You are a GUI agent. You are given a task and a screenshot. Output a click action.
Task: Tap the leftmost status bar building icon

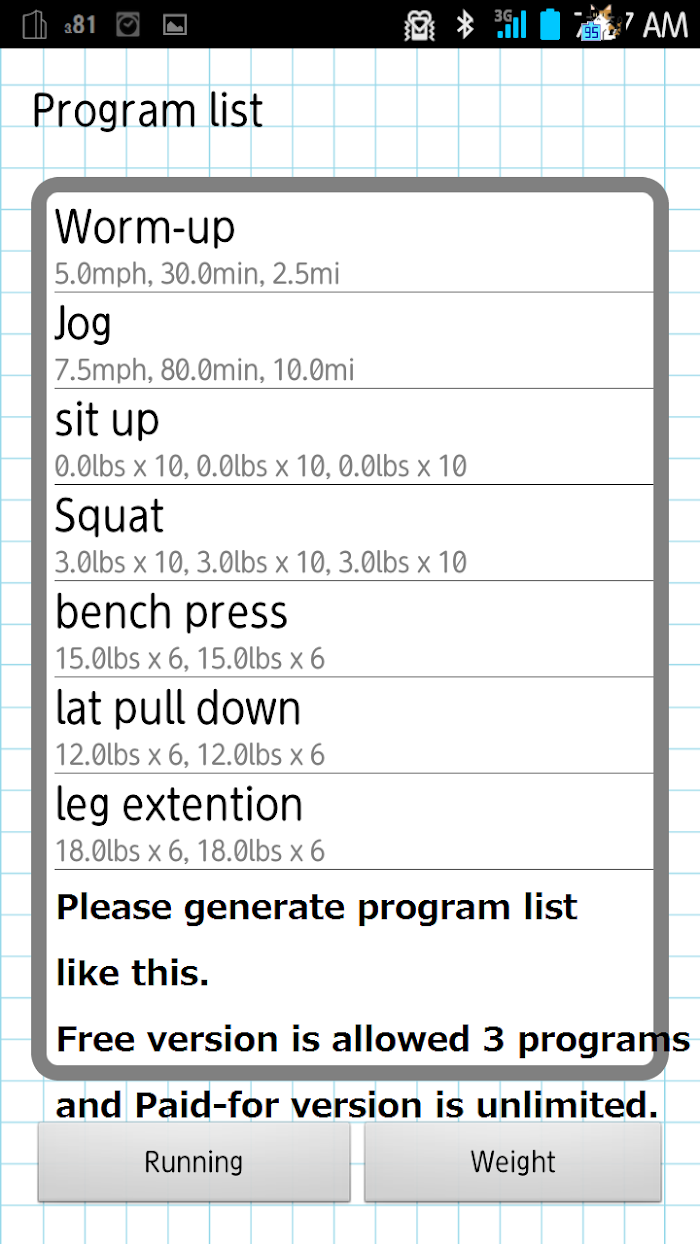point(34,24)
